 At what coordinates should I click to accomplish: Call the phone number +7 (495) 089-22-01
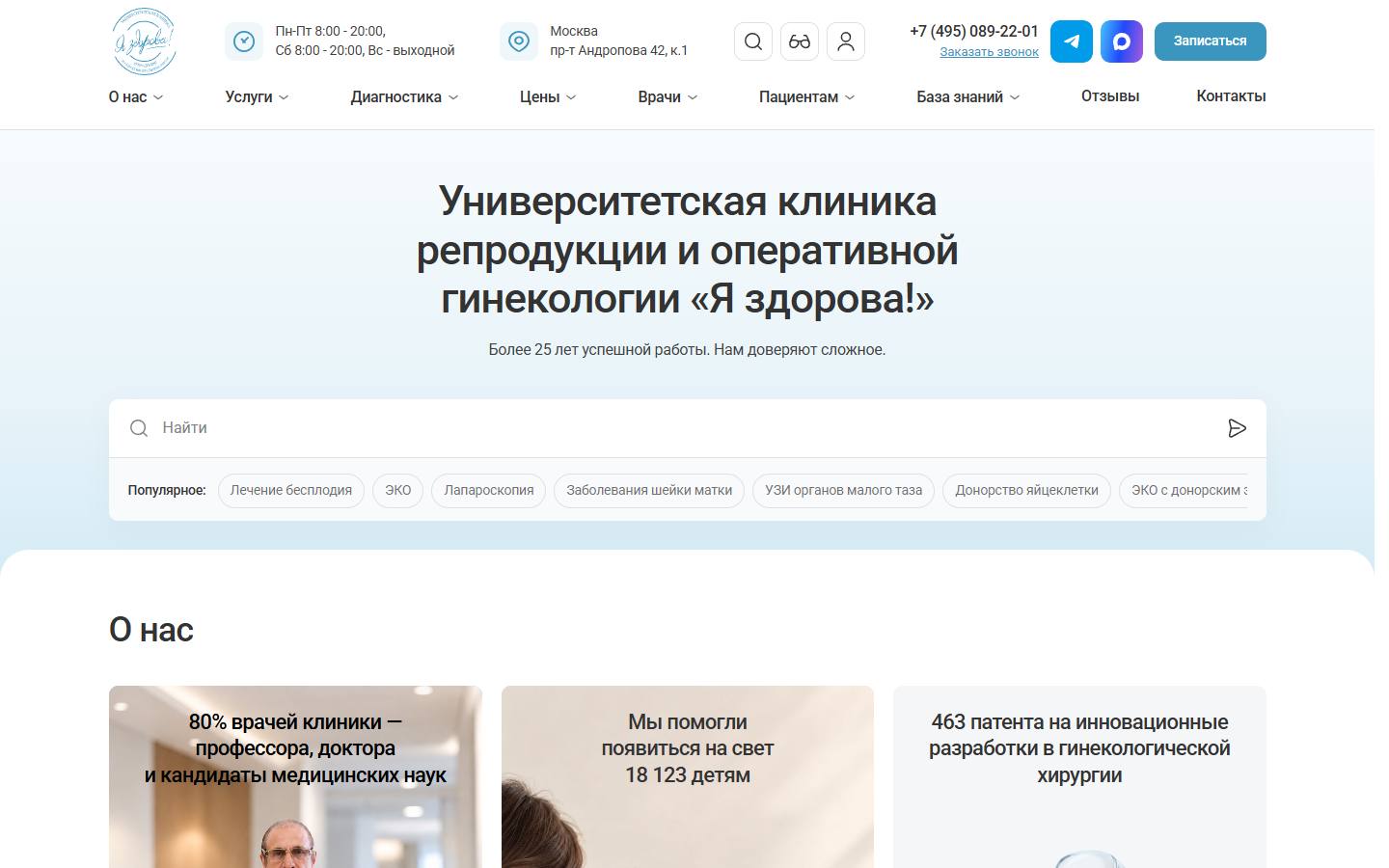click(x=974, y=31)
